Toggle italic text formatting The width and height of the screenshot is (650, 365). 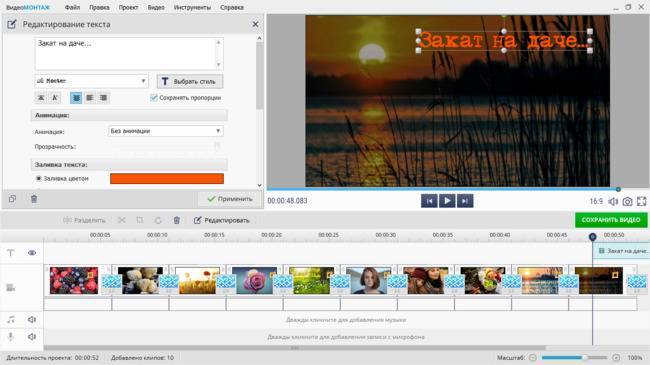click(x=55, y=98)
